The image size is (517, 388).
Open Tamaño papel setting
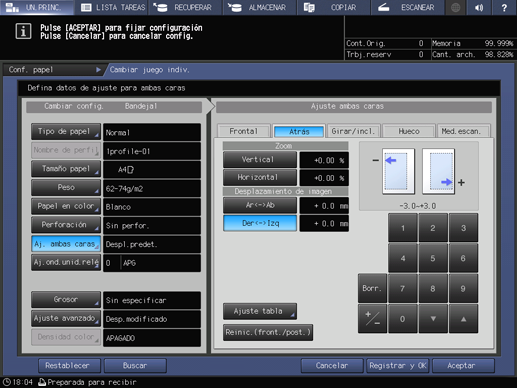pyautogui.click(x=66, y=169)
